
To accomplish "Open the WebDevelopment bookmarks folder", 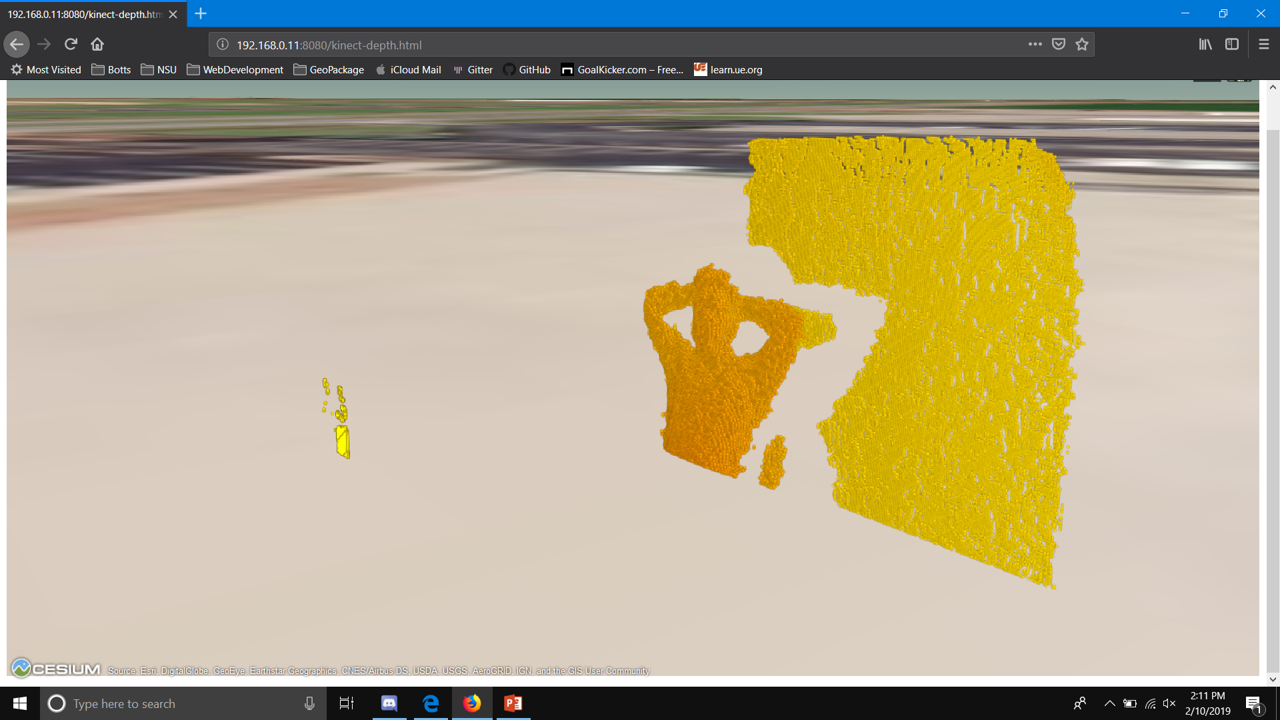I will coord(235,70).
